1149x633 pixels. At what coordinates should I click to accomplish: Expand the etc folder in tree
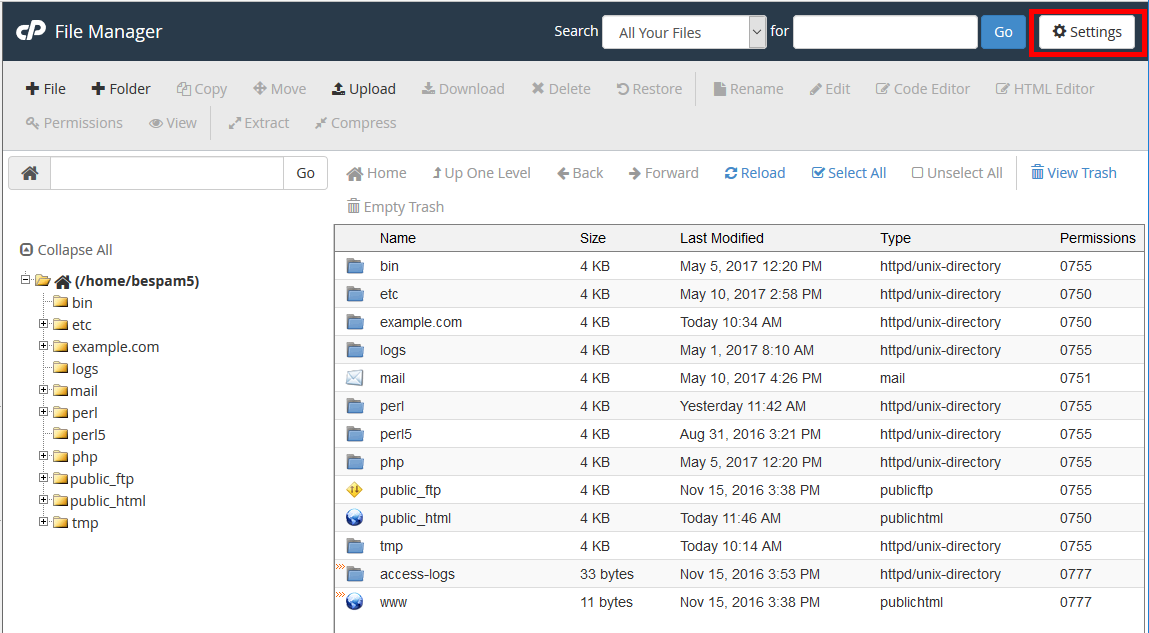coord(43,324)
